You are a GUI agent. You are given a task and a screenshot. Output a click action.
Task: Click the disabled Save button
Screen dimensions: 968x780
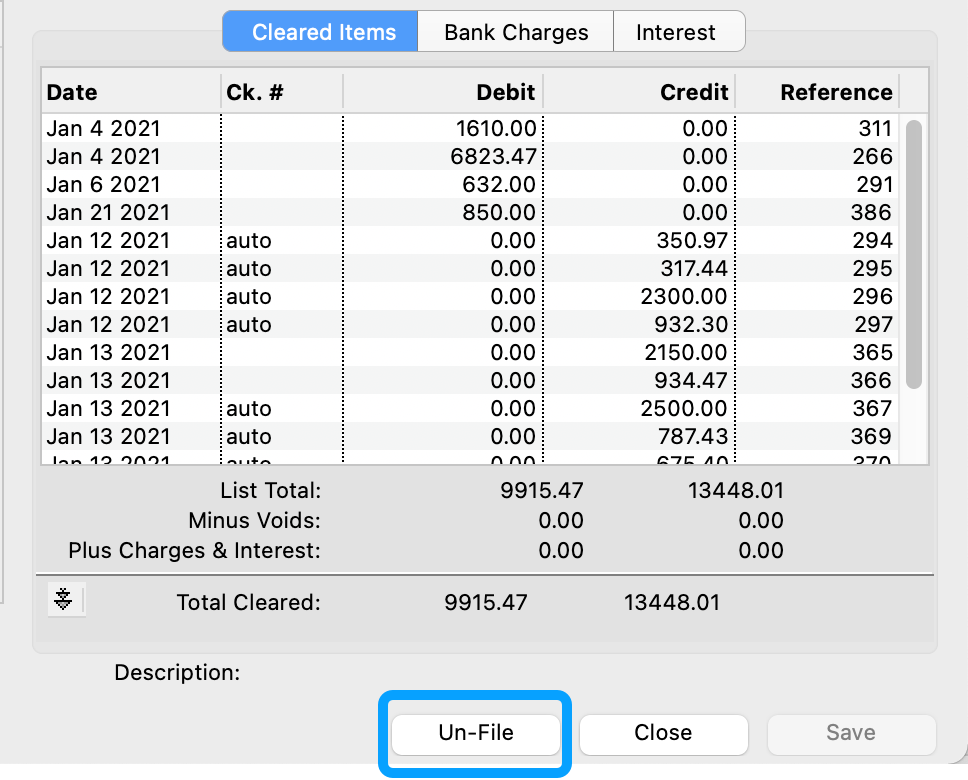(x=851, y=733)
